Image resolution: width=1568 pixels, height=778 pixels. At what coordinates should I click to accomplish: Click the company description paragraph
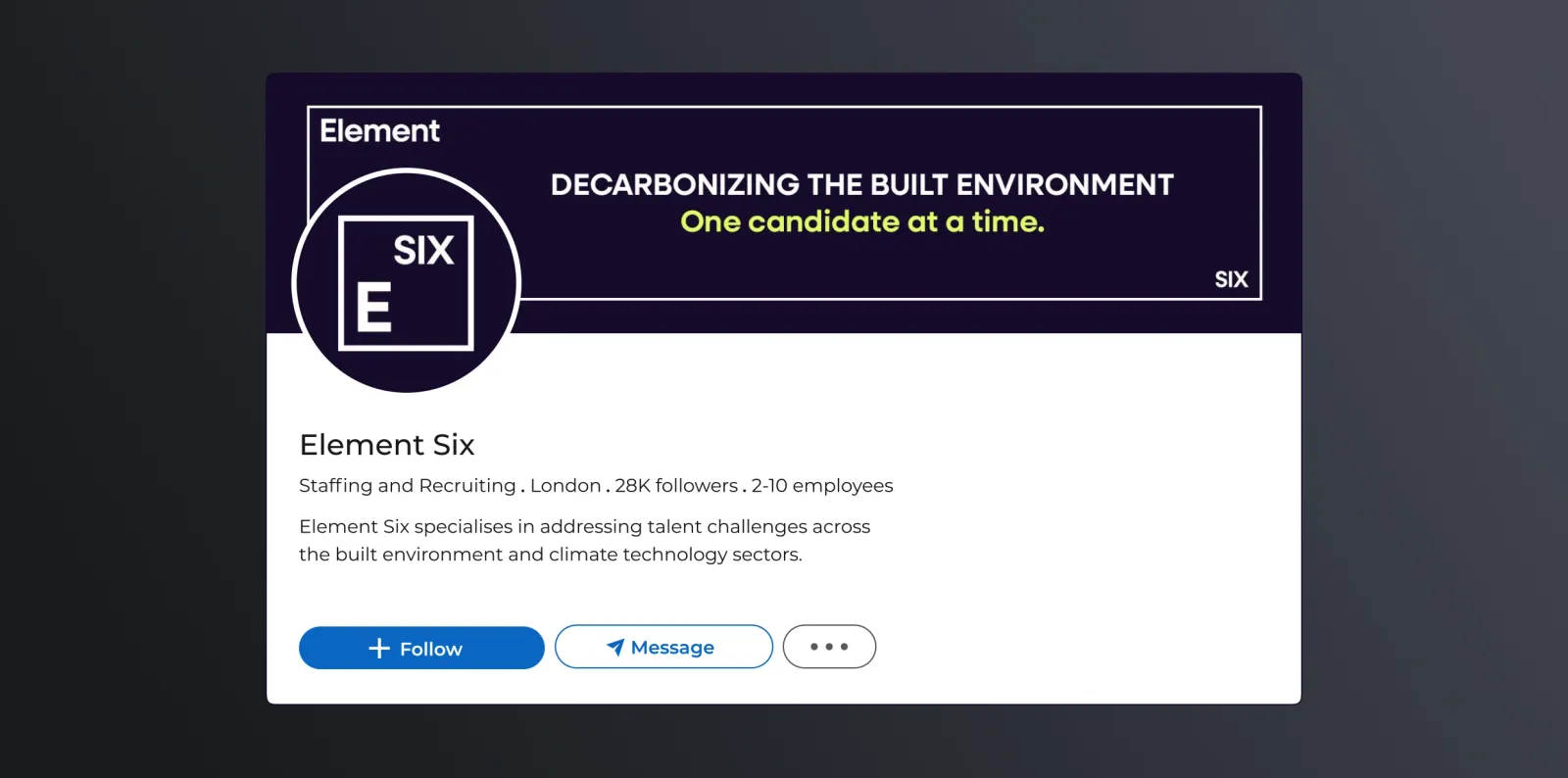(585, 540)
